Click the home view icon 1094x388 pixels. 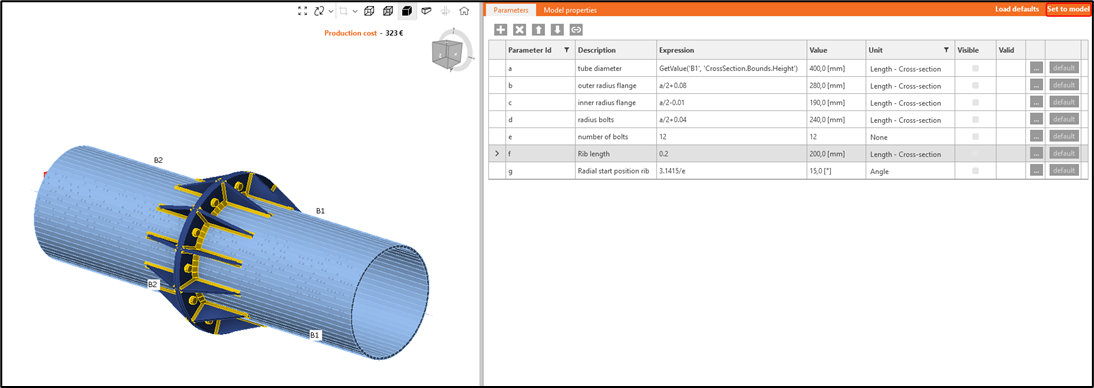click(464, 11)
